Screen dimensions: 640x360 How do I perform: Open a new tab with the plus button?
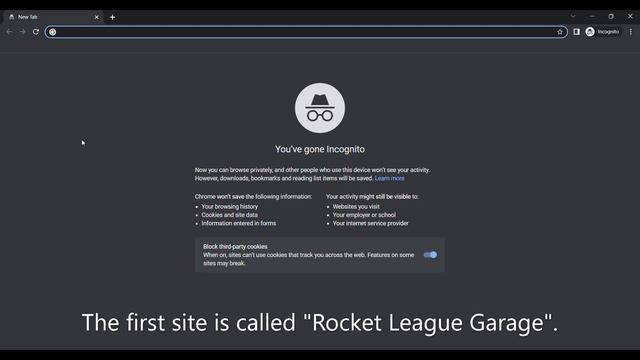(112, 17)
